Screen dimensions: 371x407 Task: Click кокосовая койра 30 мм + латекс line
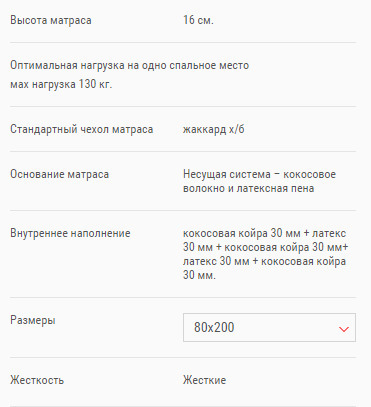pyautogui.click(x=264, y=233)
